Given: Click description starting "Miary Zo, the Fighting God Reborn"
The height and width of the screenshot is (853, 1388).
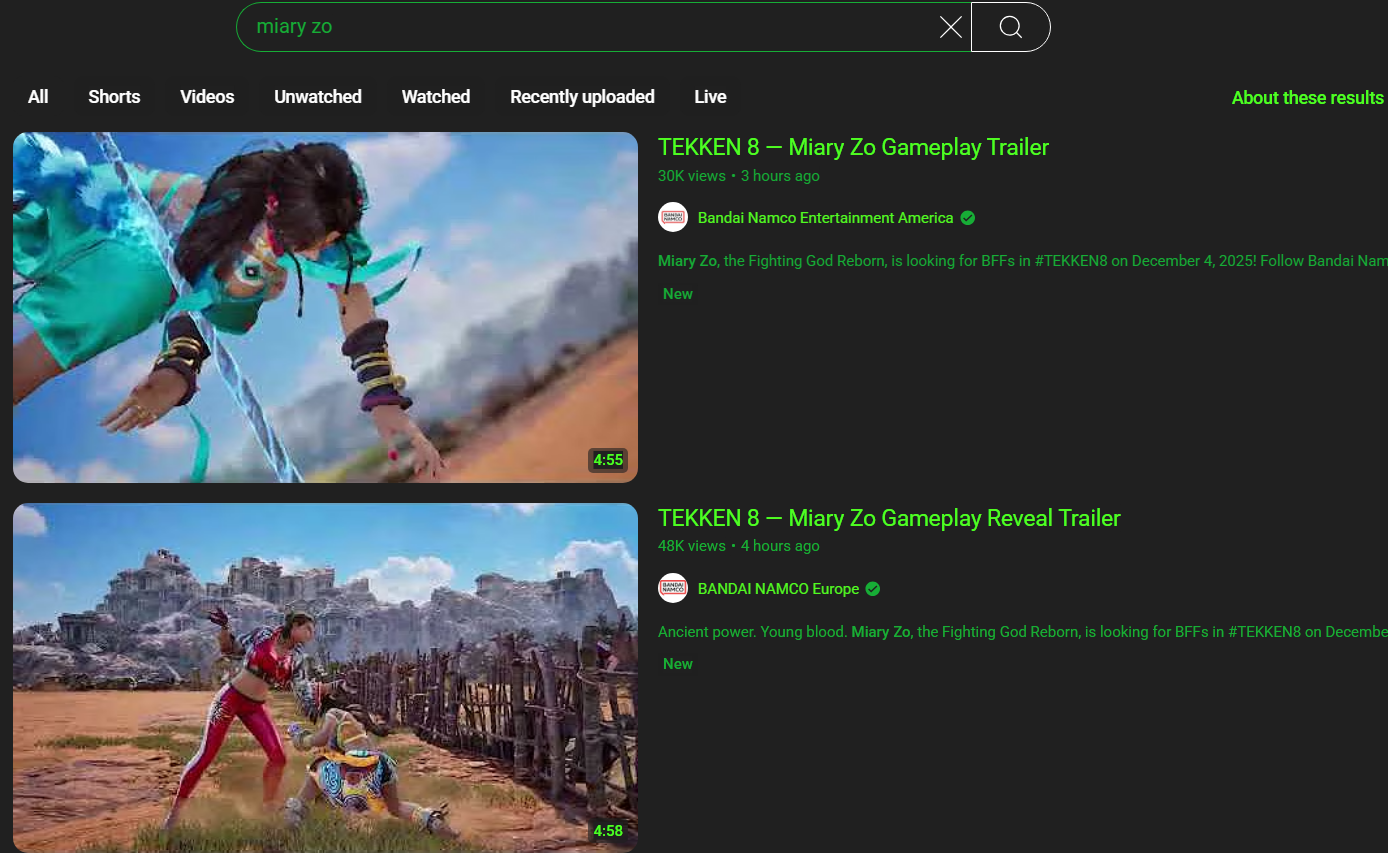Looking at the screenshot, I should [x=1022, y=261].
